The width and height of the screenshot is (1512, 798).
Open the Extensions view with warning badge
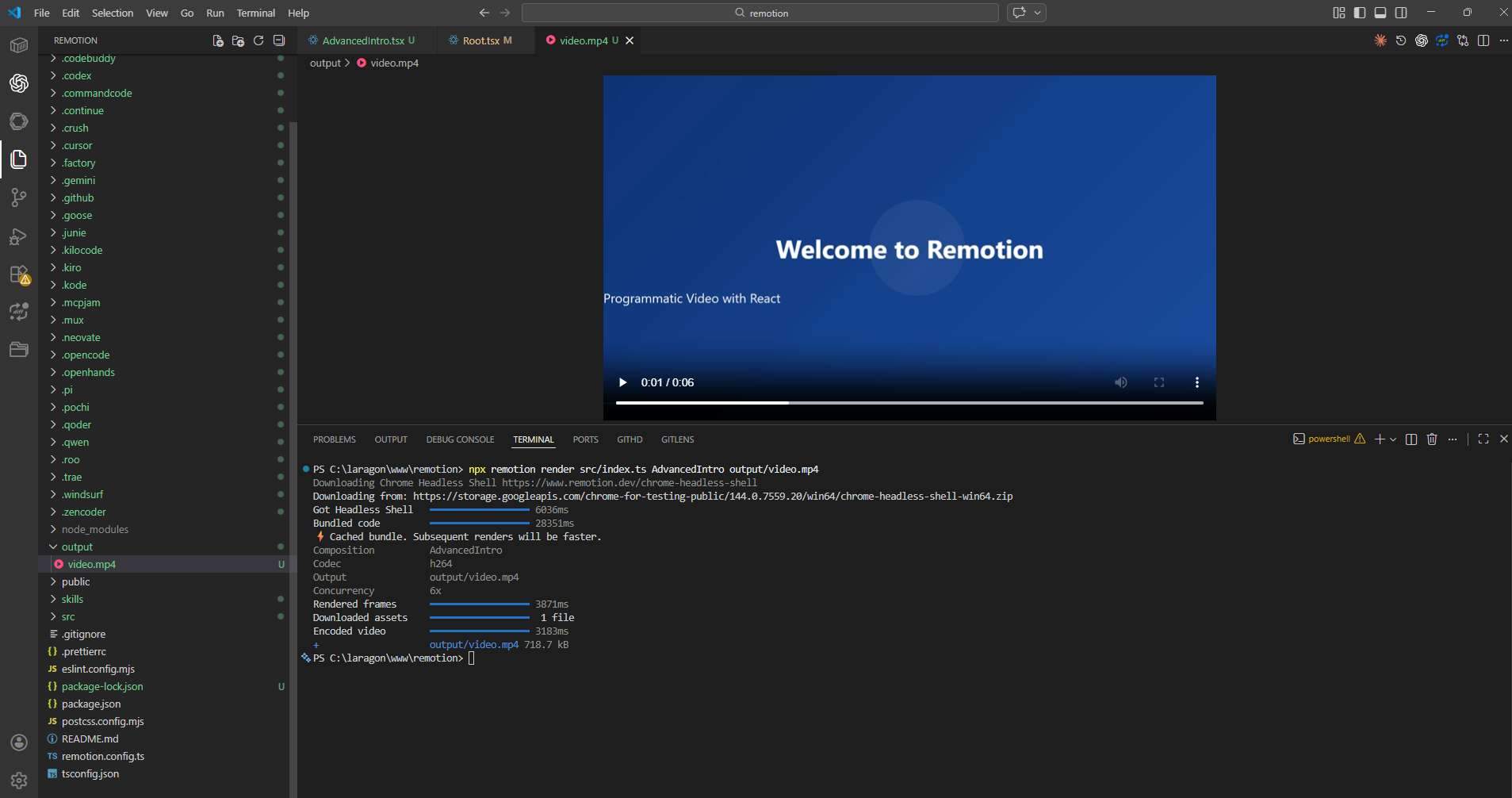coord(19,274)
